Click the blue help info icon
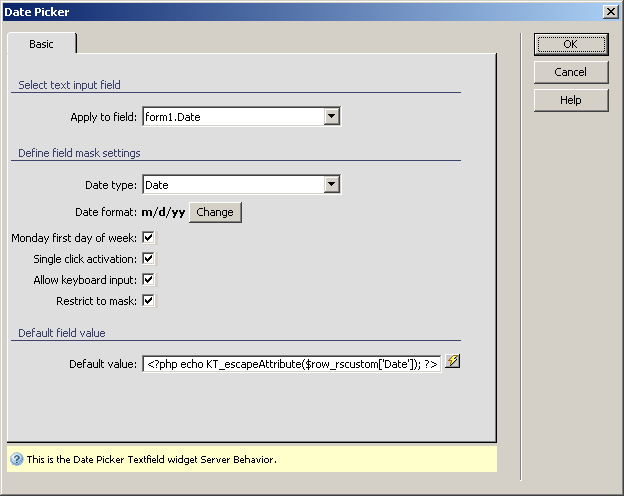The image size is (624, 496). point(16,460)
